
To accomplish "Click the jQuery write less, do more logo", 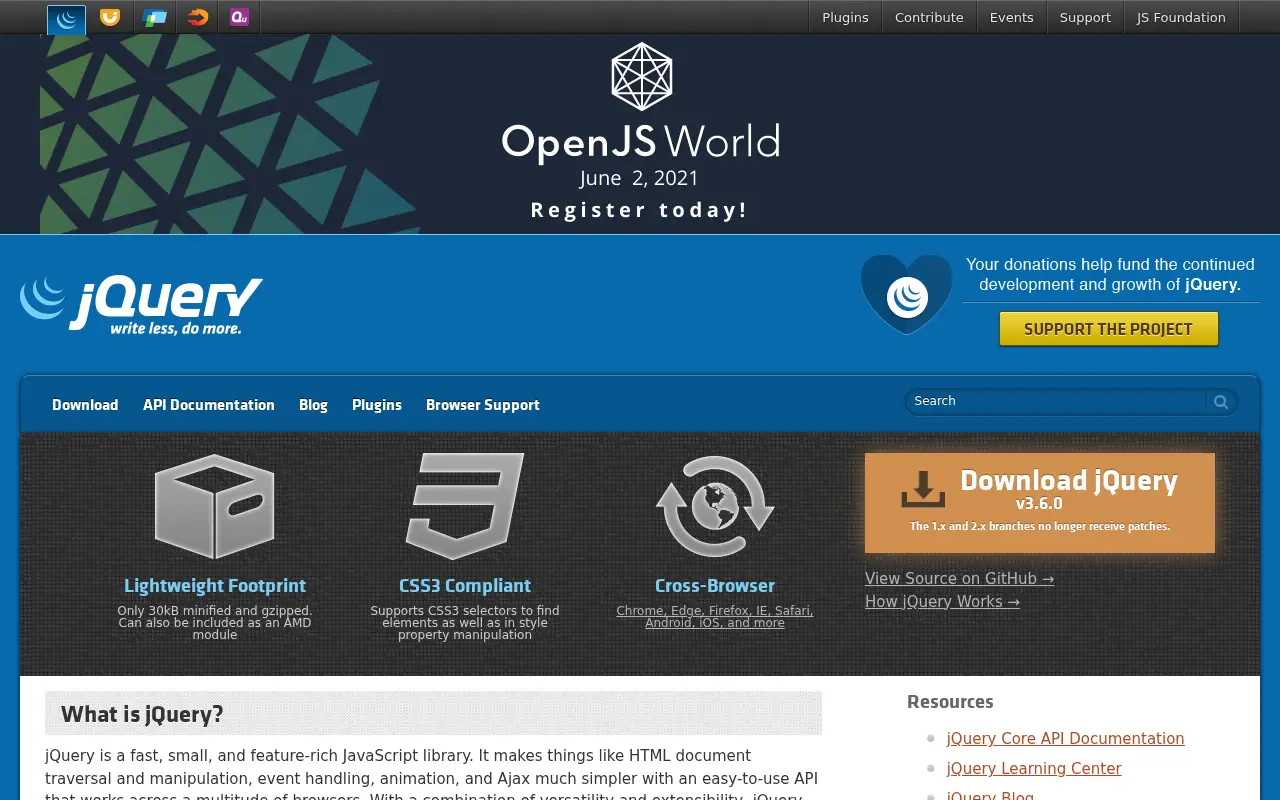I will pyautogui.click(x=141, y=305).
